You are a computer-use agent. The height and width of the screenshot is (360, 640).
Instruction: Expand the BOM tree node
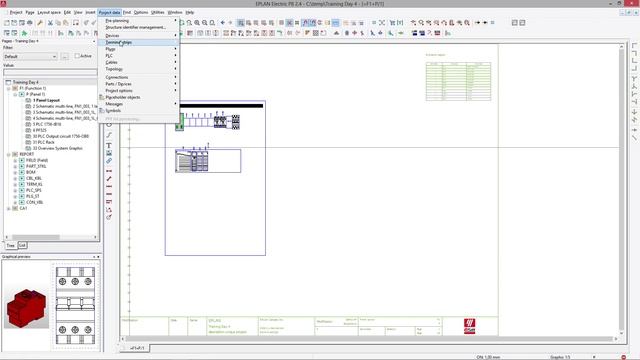pos(15,172)
